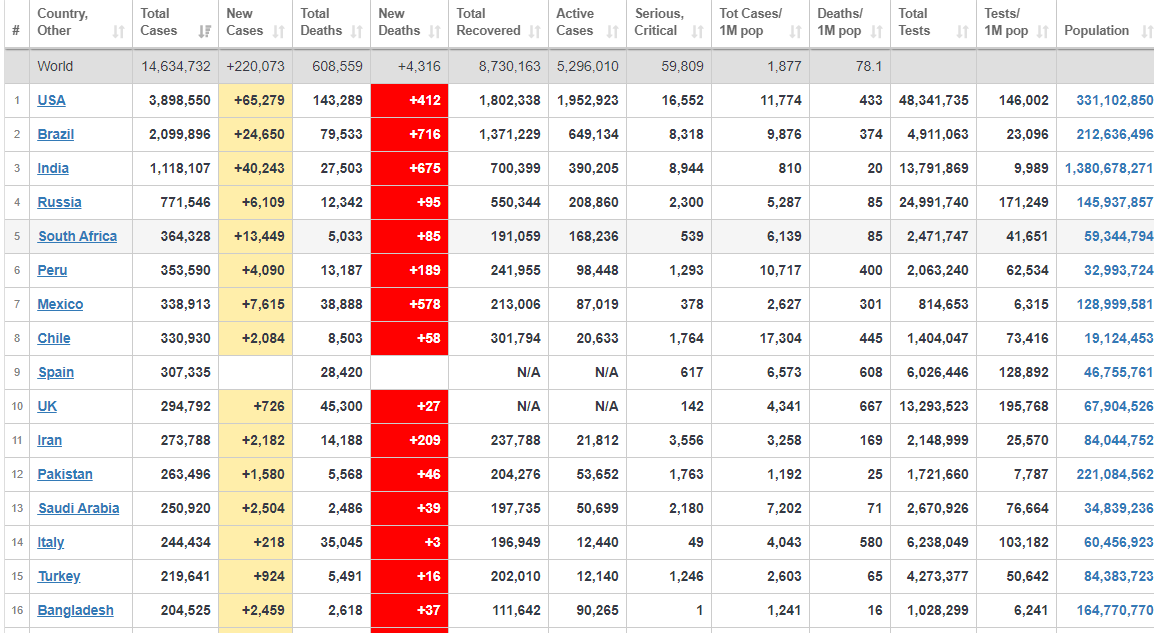The height and width of the screenshot is (633, 1154).
Task: Select World total recovered 8,730,163
Action: click(498, 66)
